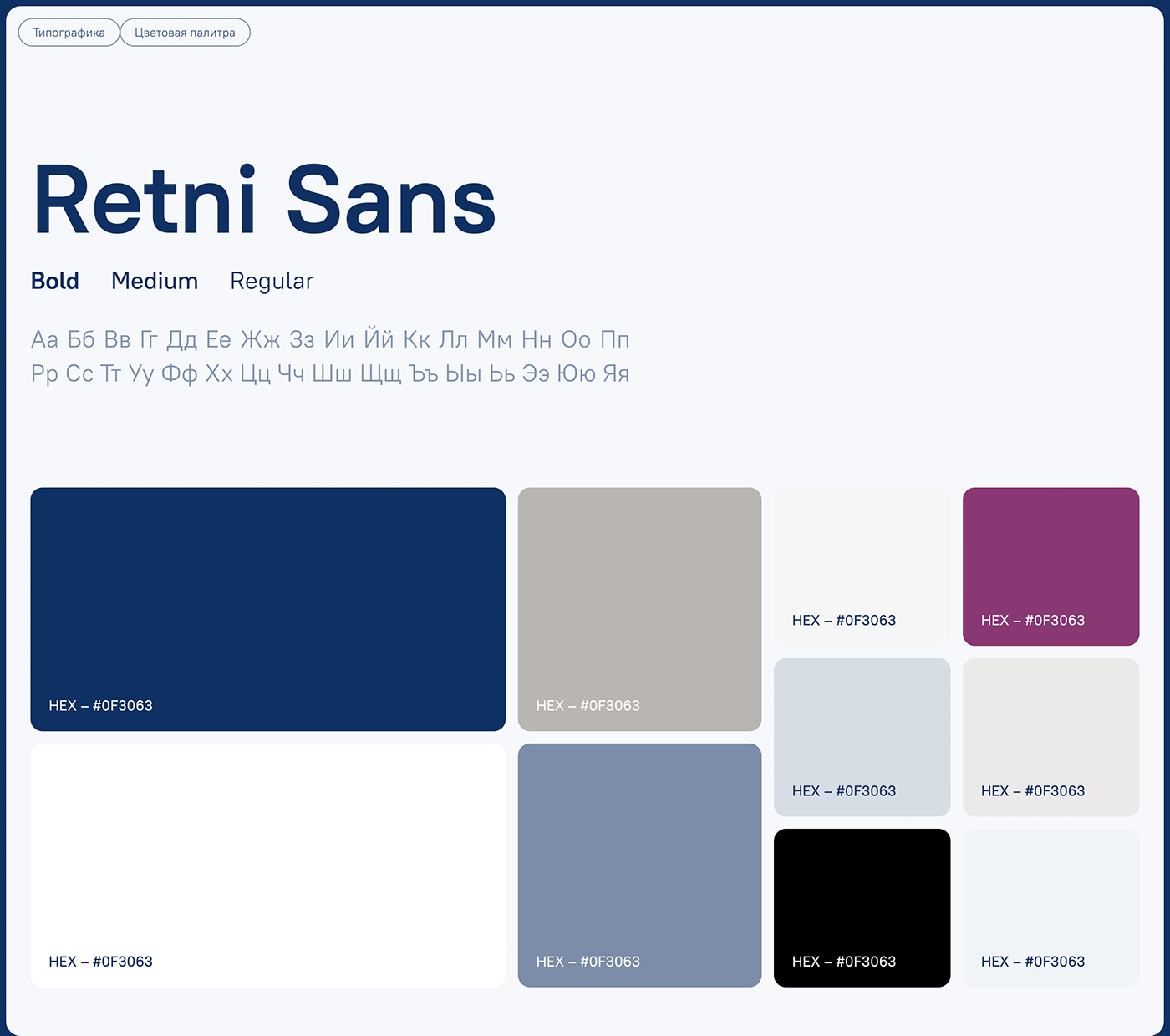1170x1036 pixels.
Task: Click the HEX label on the black swatch
Action: point(844,962)
